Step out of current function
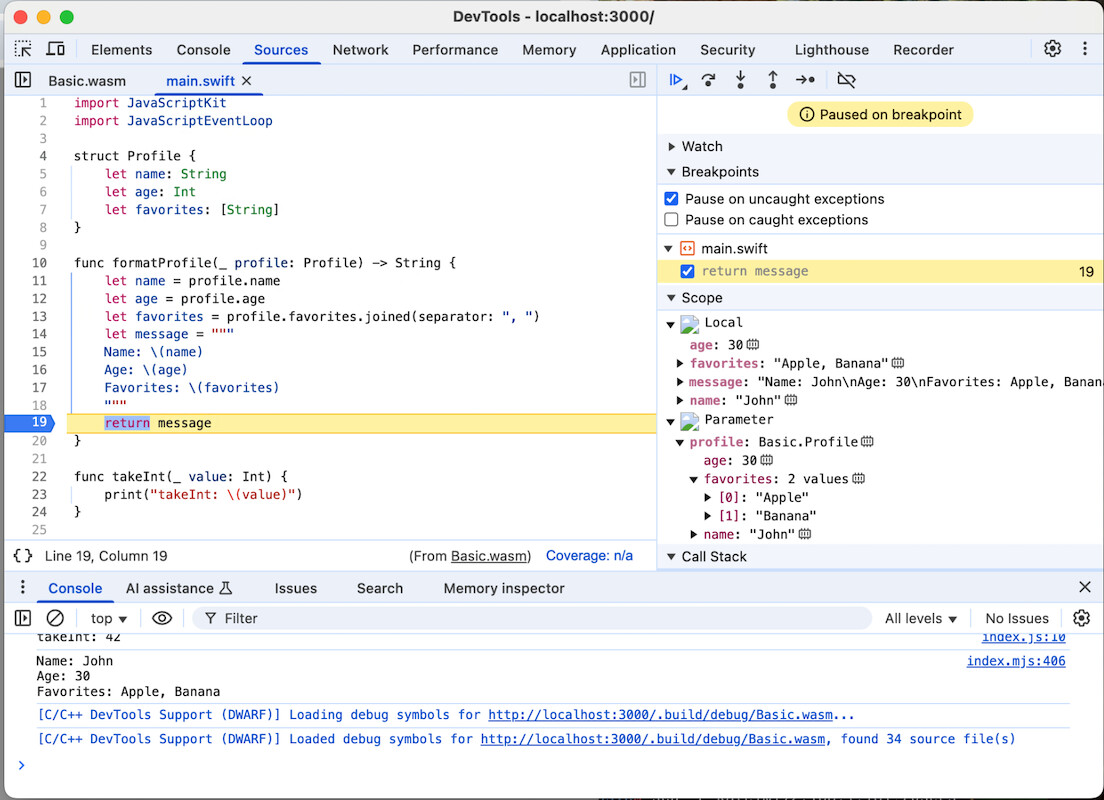Screen dimensions: 1104x800 click(x=772, y=80)
